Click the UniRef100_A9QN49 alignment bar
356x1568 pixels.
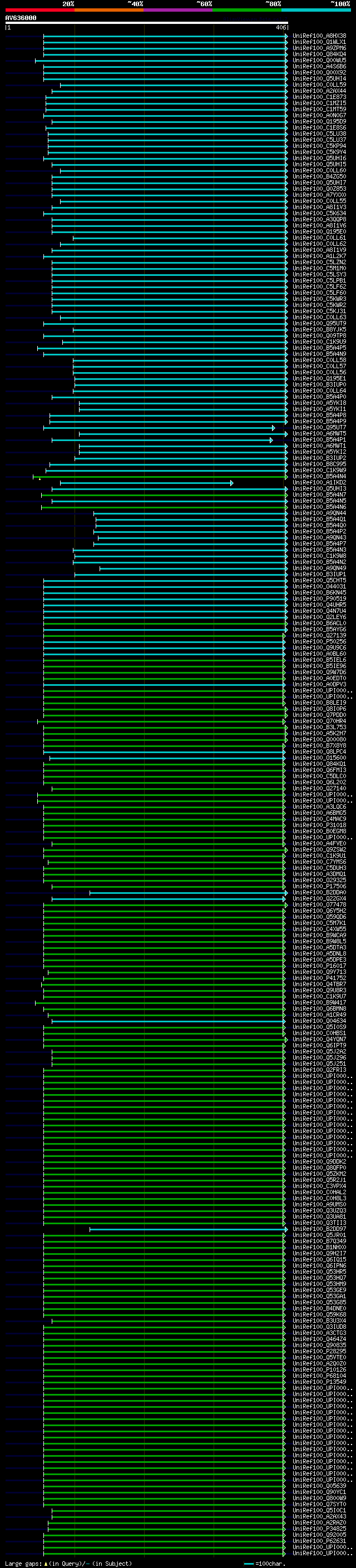[x=194, y=568]
